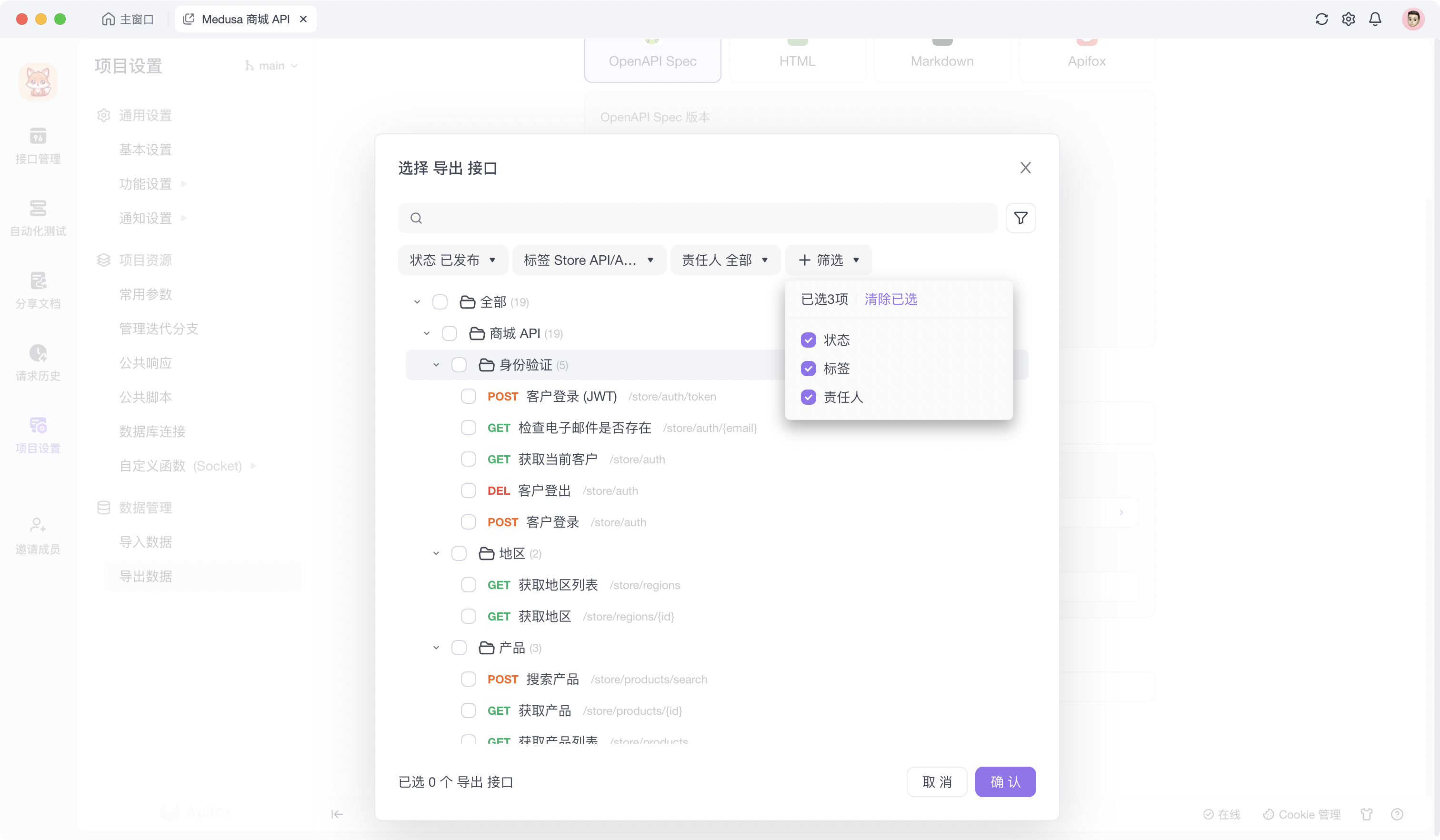Open the 自动化测试 panel
The height and width of the screenshot is (840, 1440).
(x=38, y=218)
